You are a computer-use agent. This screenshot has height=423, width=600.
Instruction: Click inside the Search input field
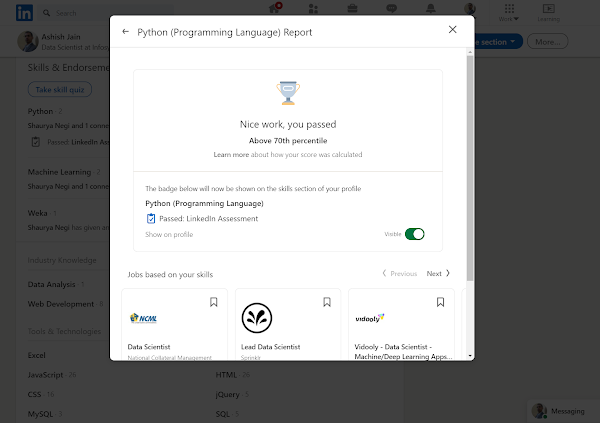coord(107,13)
